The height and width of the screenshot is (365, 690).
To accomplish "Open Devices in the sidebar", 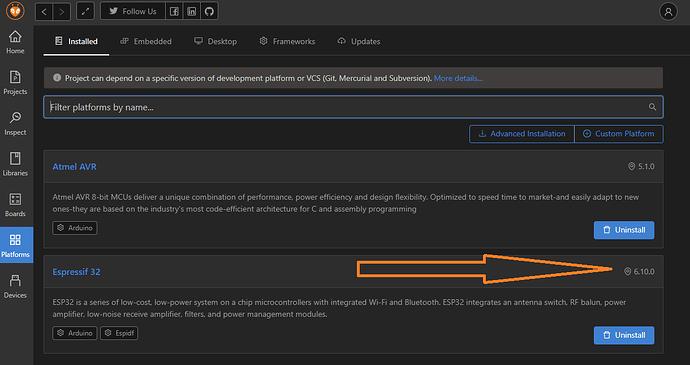I will 15,287.
